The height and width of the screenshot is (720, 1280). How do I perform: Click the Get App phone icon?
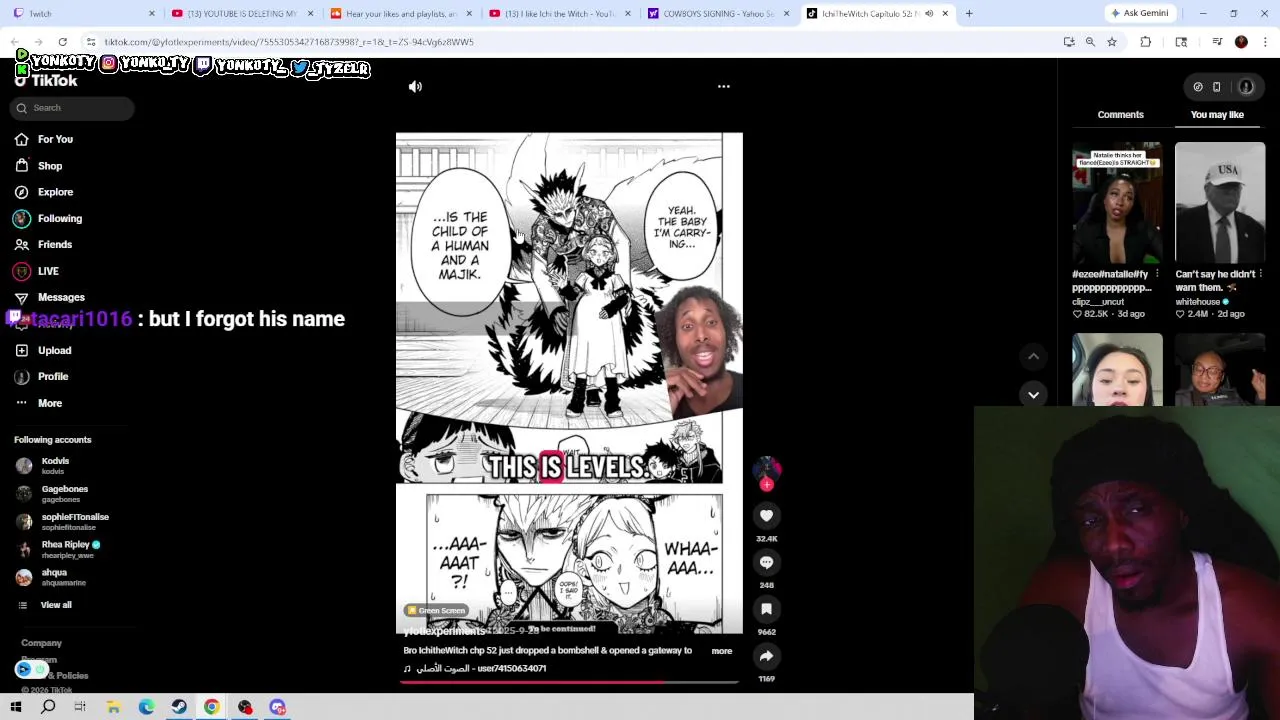[x=1217, y=87]
